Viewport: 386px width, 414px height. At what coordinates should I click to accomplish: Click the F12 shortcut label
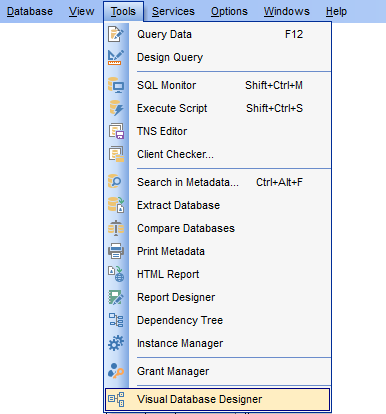point(294,34)
